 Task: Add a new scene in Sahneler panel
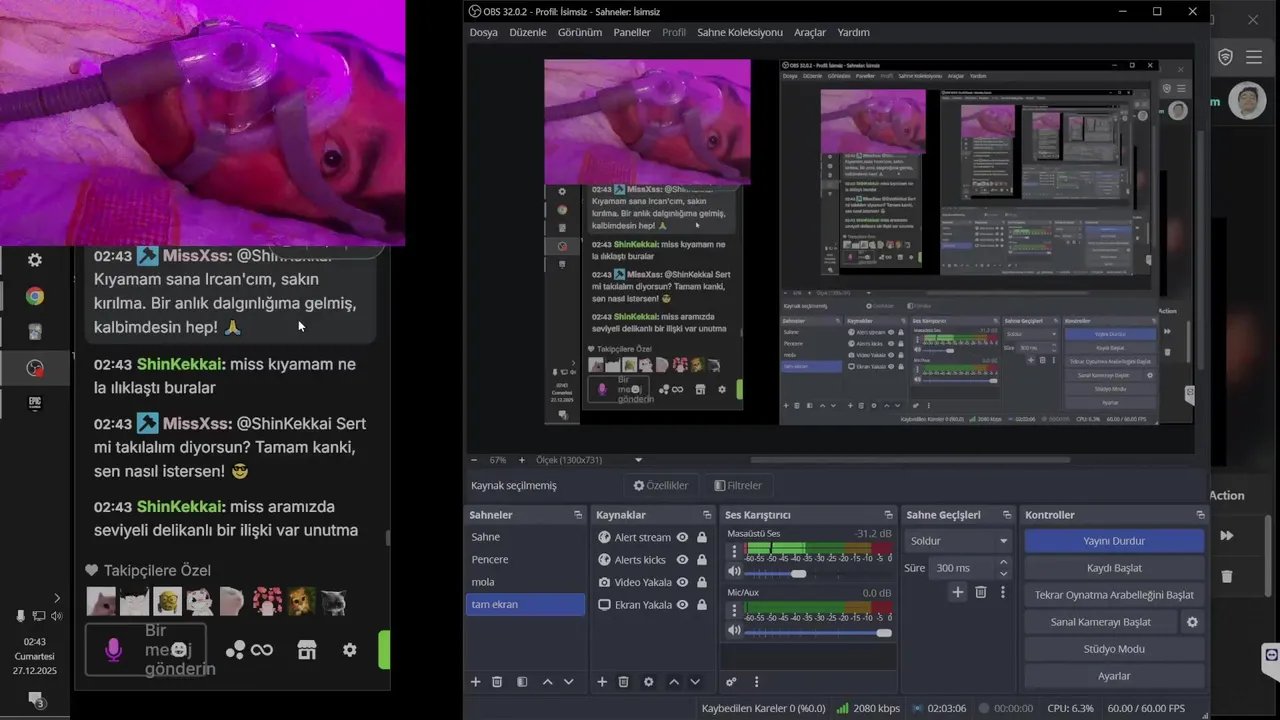coord(476,682)
